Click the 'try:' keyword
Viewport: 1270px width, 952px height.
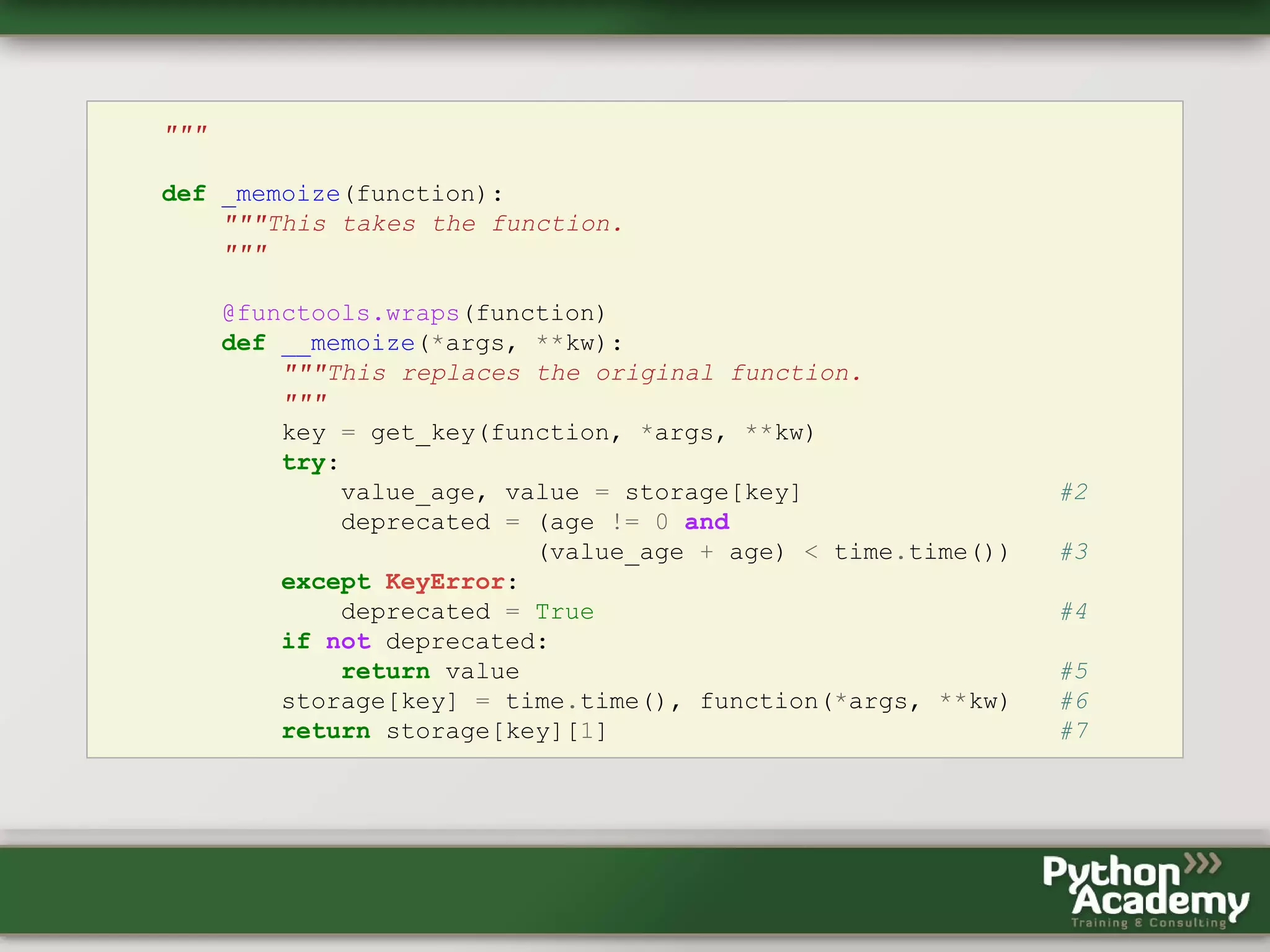click(x=310, y=463)
